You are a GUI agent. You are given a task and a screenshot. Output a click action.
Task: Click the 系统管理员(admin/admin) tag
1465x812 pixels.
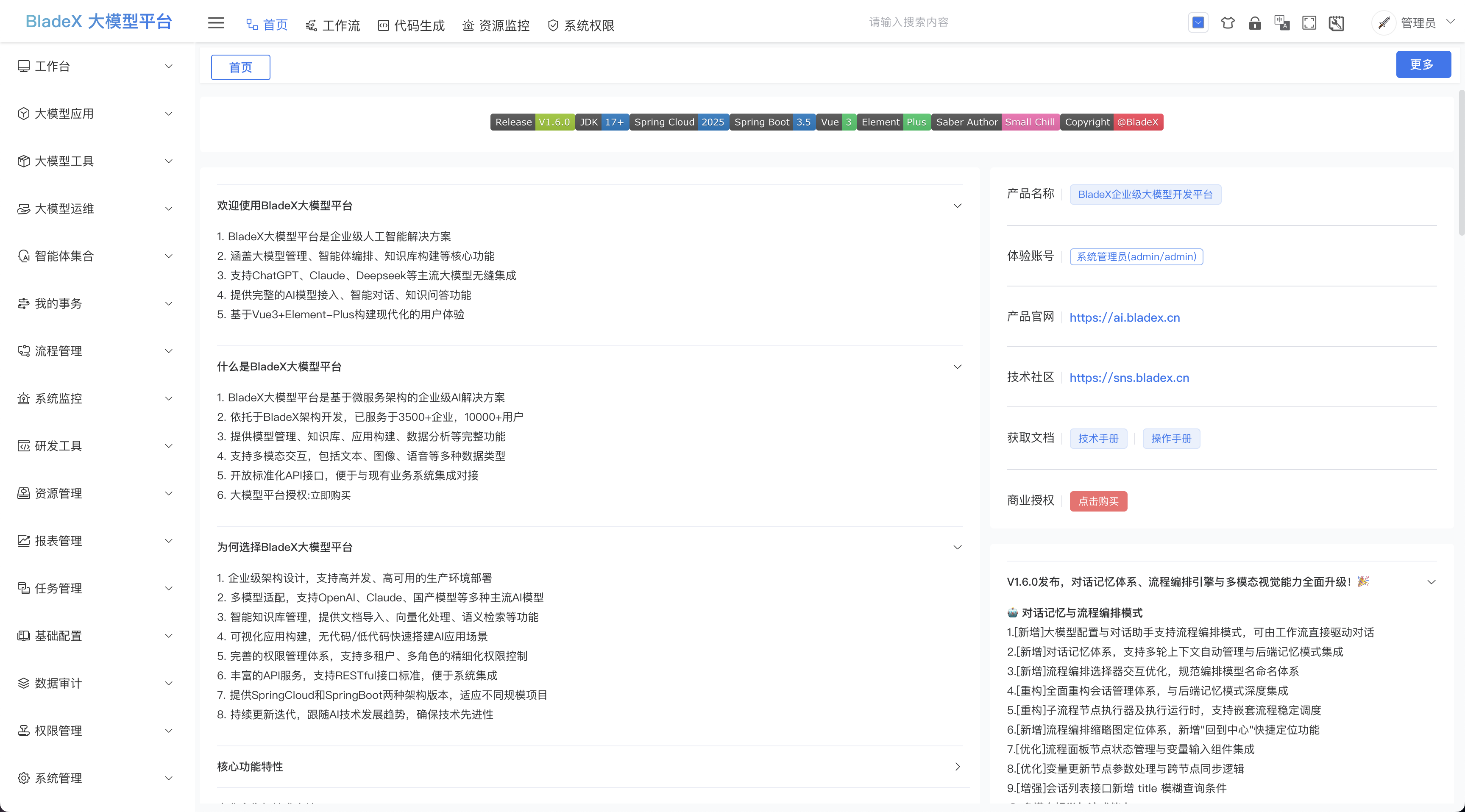pyautogui.click(x=1136, y=256)
